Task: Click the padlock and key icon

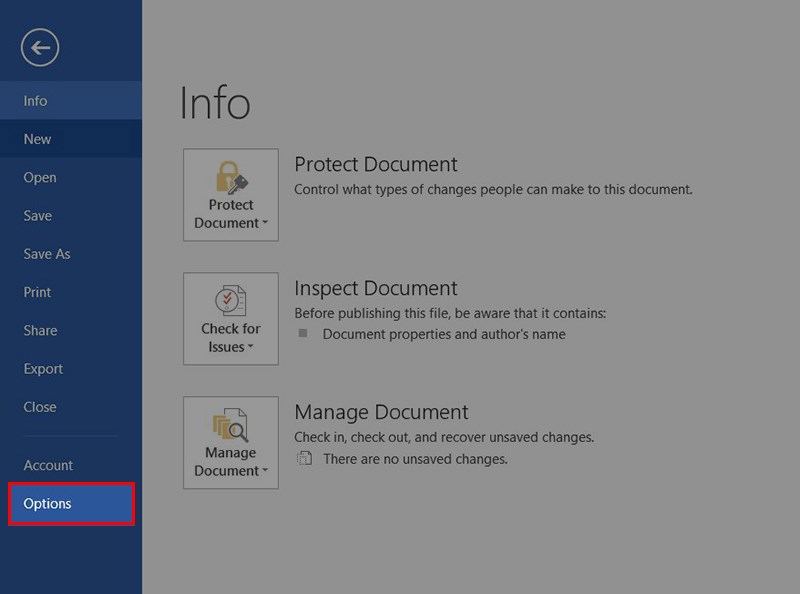Action: click(x=231, y=177)
